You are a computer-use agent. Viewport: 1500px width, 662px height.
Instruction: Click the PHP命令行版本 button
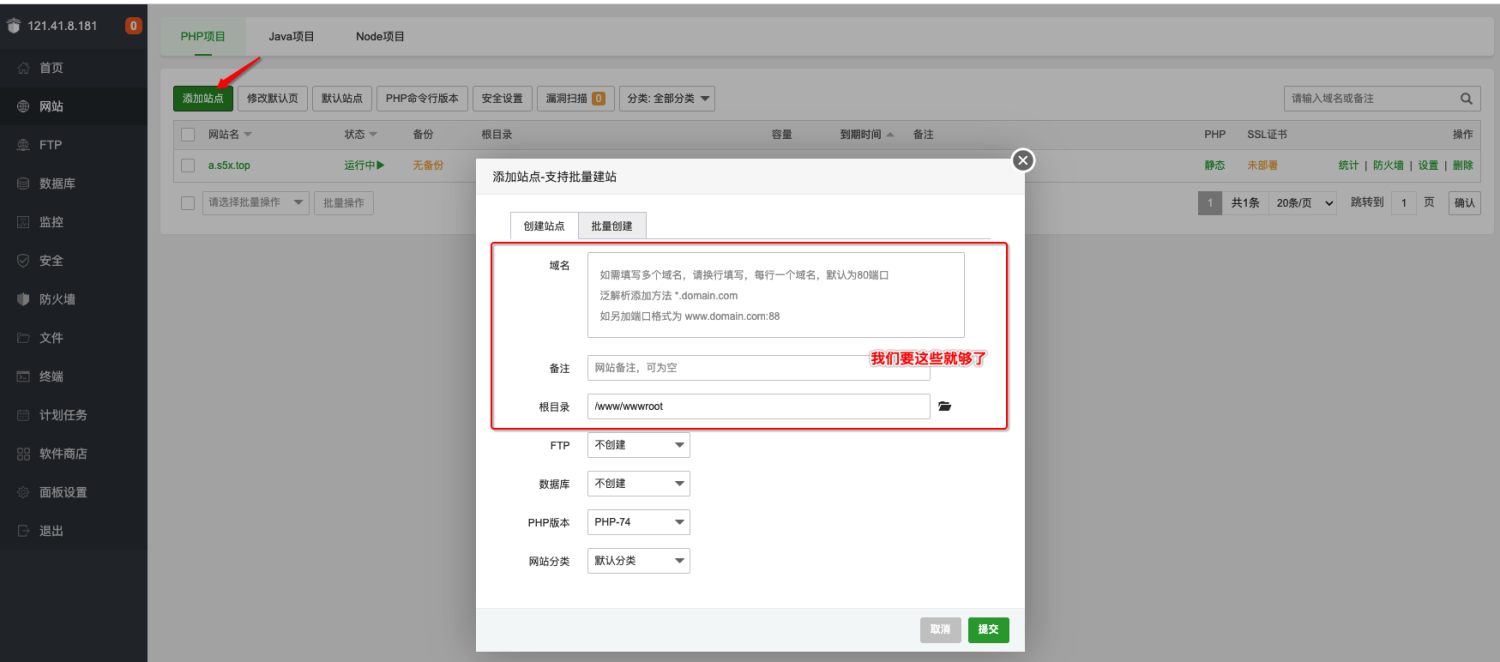(x=422, y=98)
